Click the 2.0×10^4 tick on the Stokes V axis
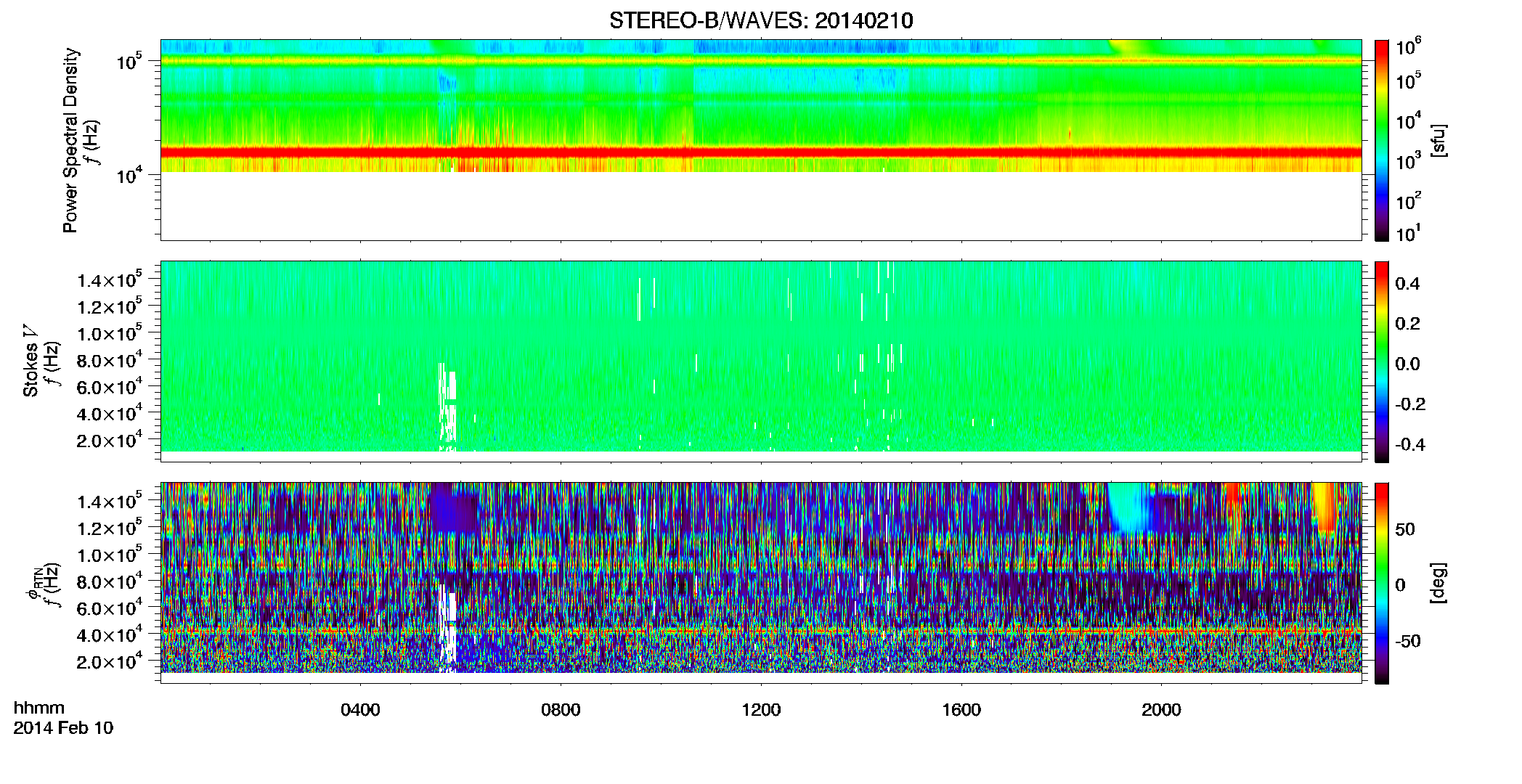 click(110, 440)
